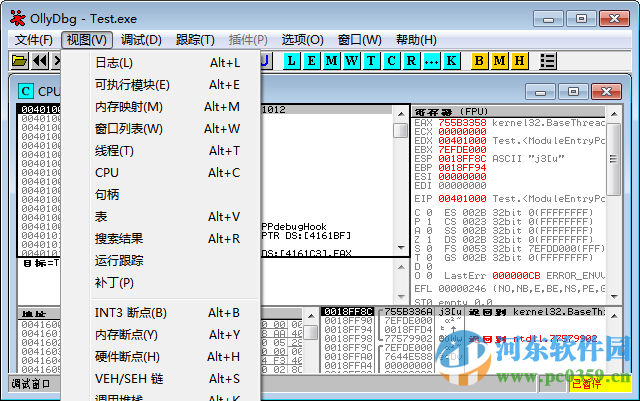
Task: Select 可执行模块(E) menu entry
Action: point(160,85)
